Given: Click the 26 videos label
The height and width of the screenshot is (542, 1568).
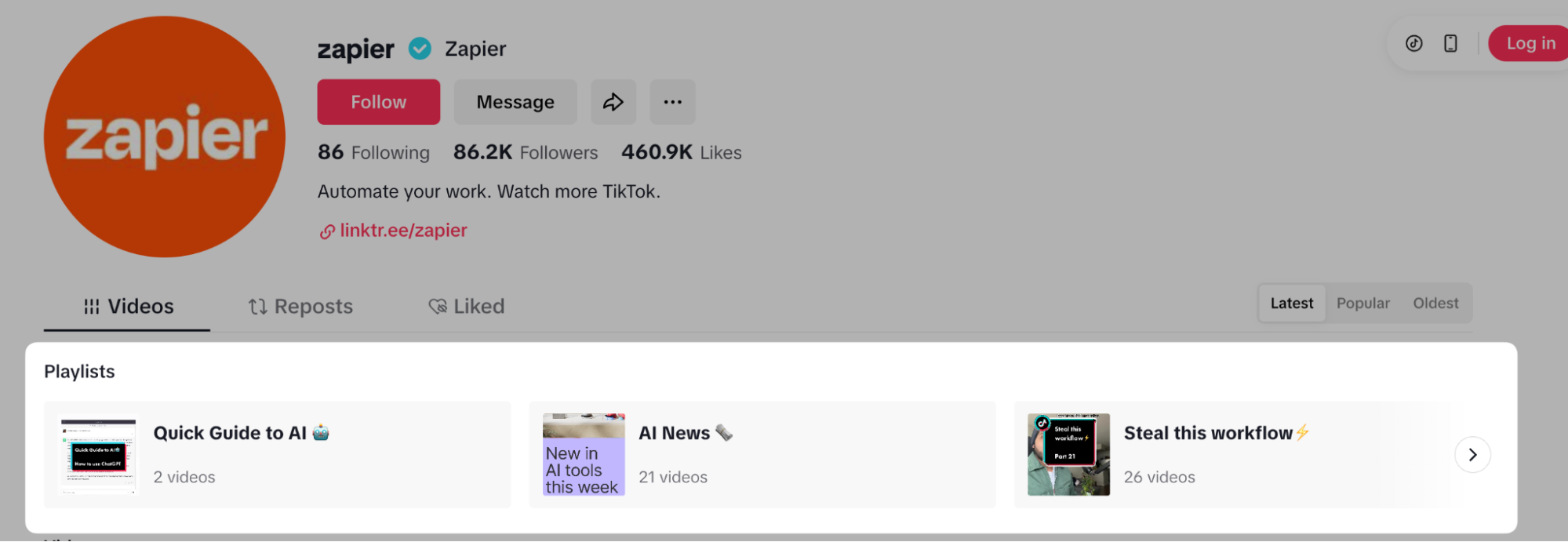Looking at the screenshot, I should coord(1159,477).
